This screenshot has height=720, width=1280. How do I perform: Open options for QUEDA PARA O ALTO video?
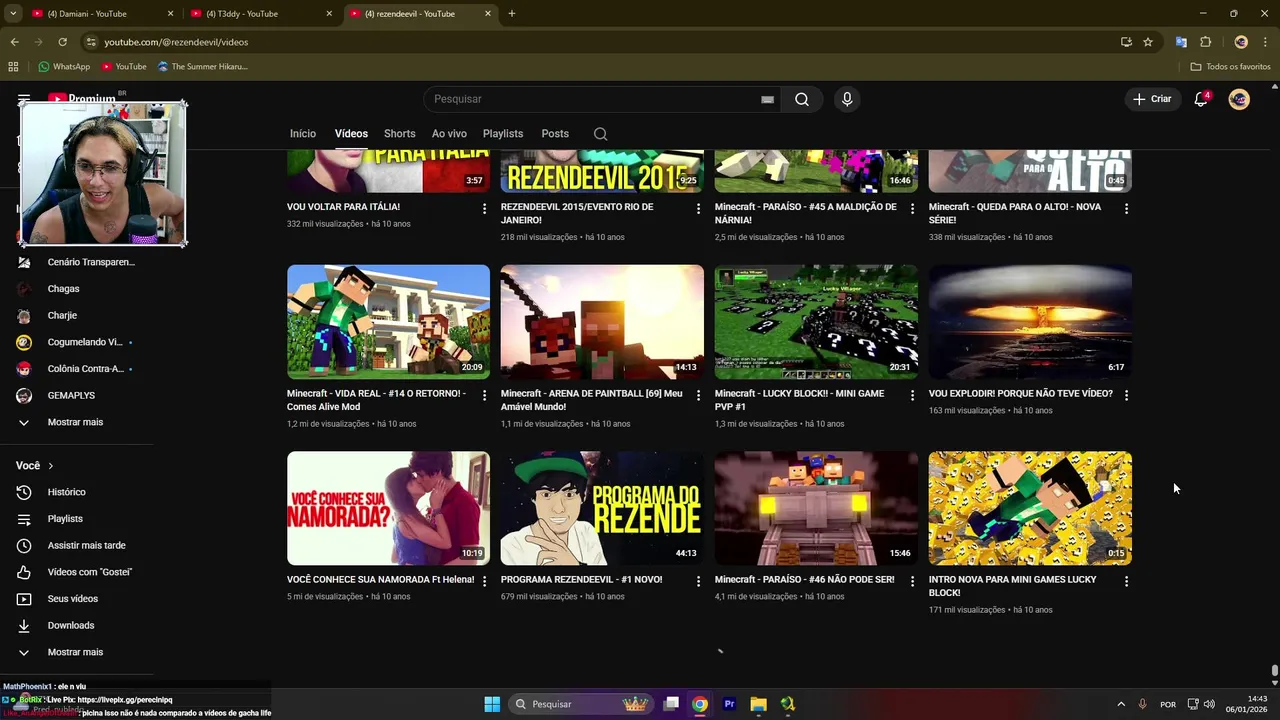(1126, 208)
